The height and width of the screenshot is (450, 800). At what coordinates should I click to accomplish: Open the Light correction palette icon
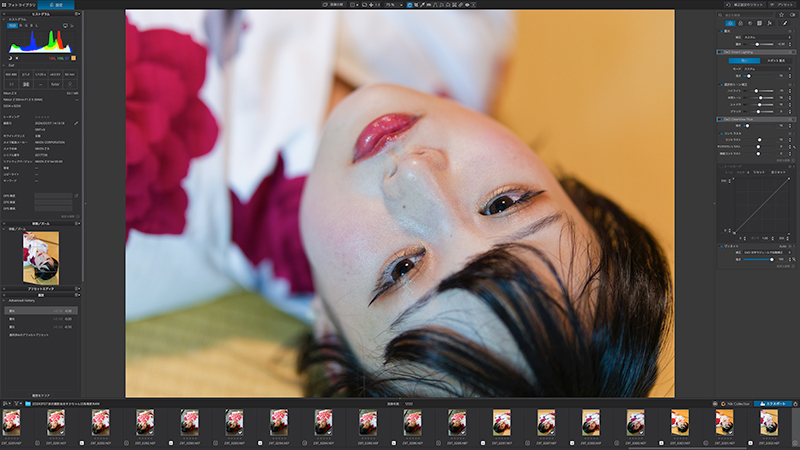(732, 22)
